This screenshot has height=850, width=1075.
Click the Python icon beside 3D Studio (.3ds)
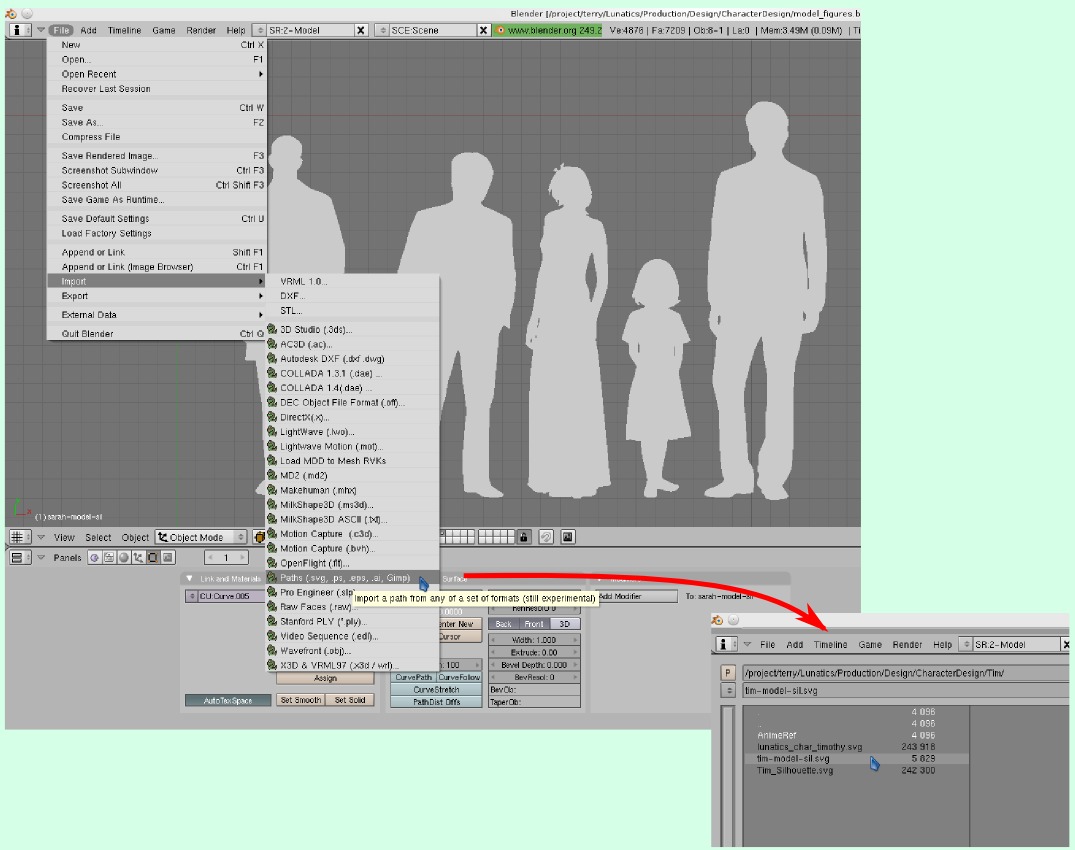click(272, 329)
